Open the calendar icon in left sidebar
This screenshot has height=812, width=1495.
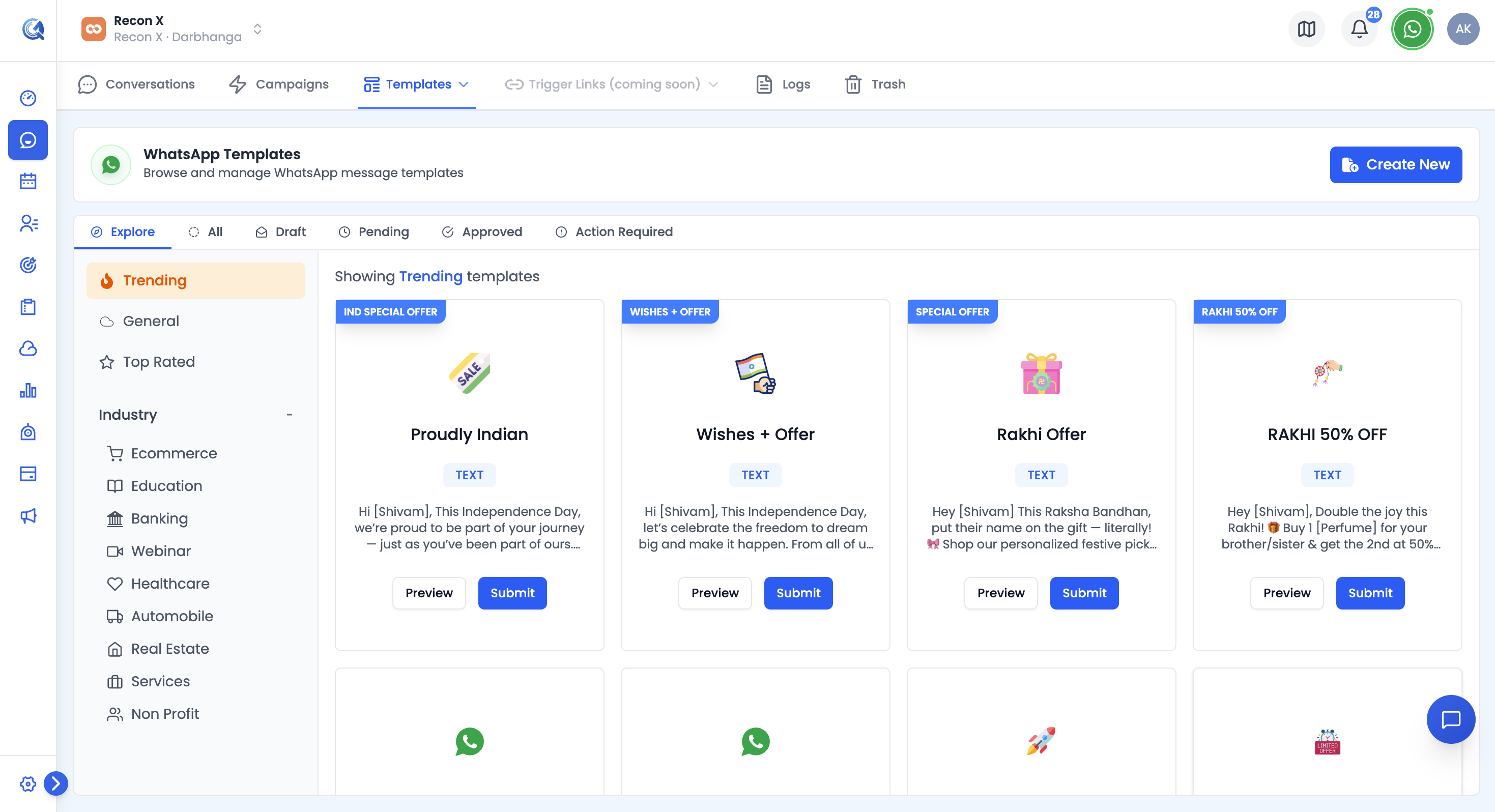click(28, 181)
